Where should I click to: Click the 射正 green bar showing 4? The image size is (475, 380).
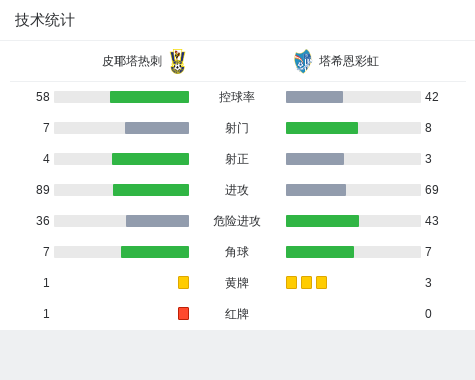coord(150,159)
